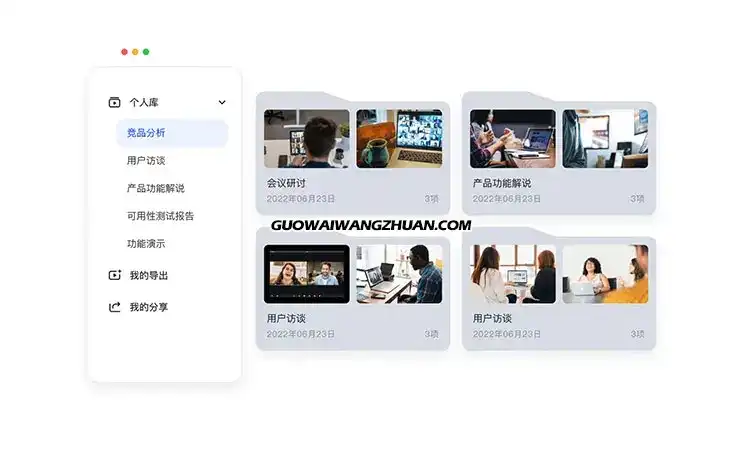Open first thumbnail in 产品功能解说 folder card
Screen dimensions: 744x450
[x=512, y=139]
